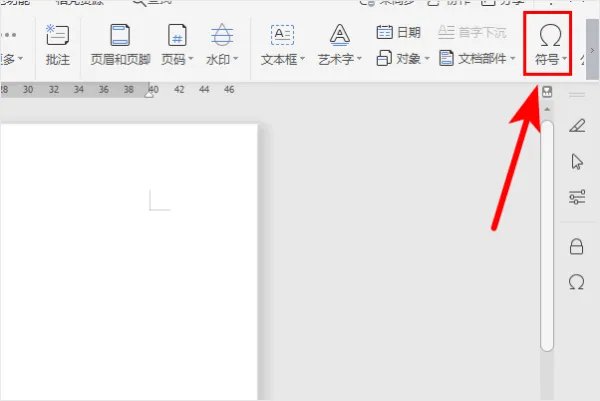Select the 首字下沉 drop cap option
The width and height of the screenshot is (600, 401).
472,33
